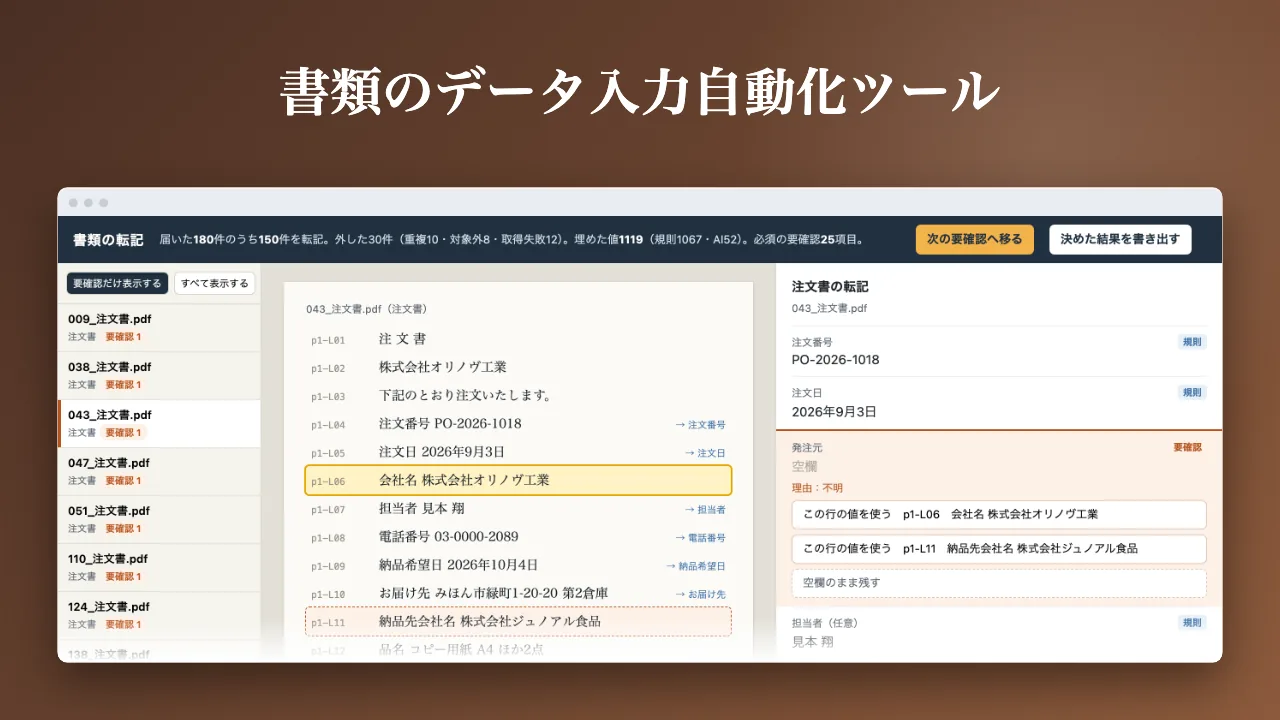Open 038_注文書.pdf in the file list

click(x=159, y=376)
